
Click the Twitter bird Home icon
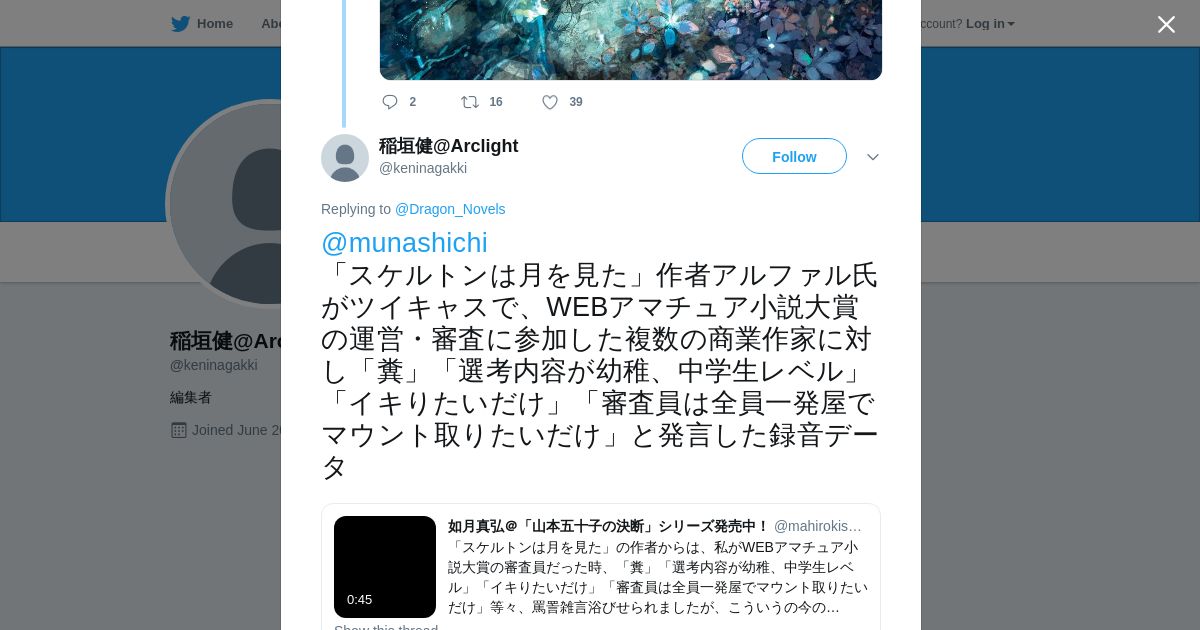(x=180, y=24)
